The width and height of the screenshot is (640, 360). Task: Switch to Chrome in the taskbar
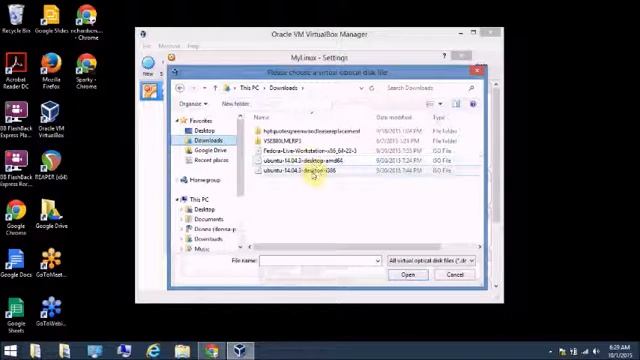coord(211,351)
